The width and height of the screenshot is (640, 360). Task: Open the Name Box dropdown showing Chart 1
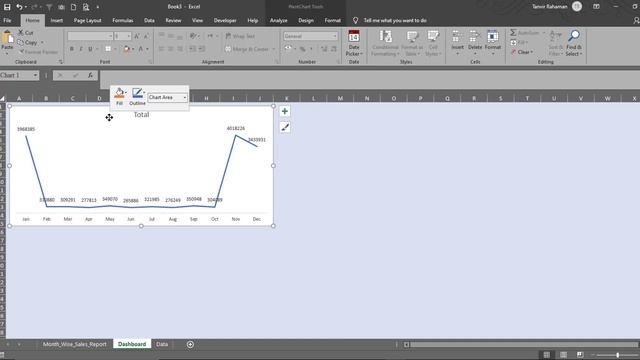[35, 75]
